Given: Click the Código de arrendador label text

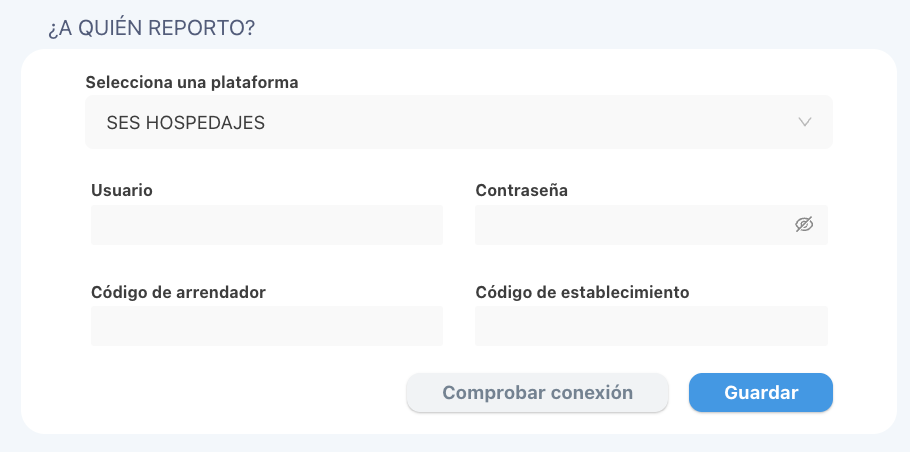Looking at the screenshot, I should [x=179, y=292].
